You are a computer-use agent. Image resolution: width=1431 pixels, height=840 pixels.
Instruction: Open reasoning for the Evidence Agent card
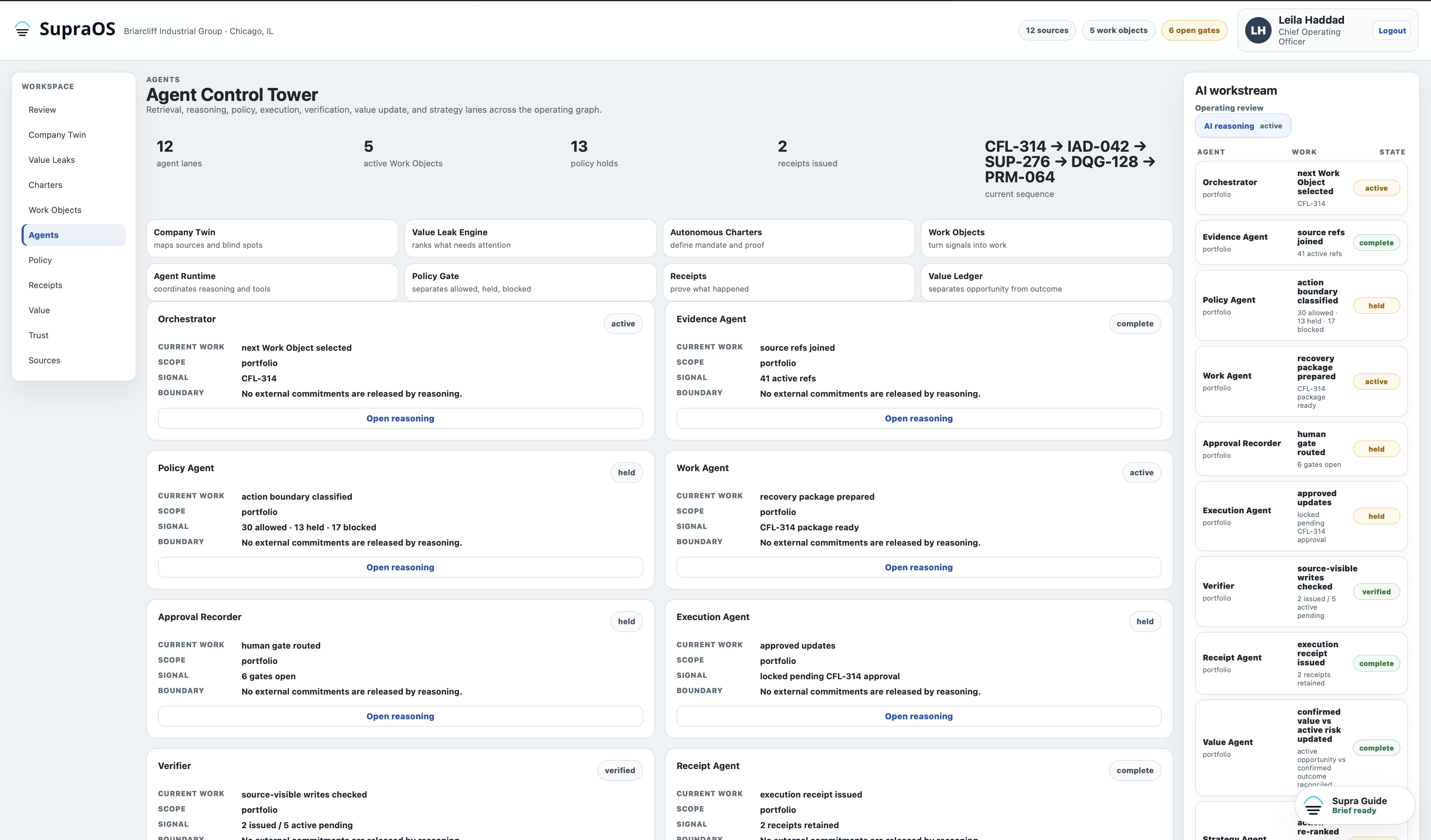click(x=918, y=418)
